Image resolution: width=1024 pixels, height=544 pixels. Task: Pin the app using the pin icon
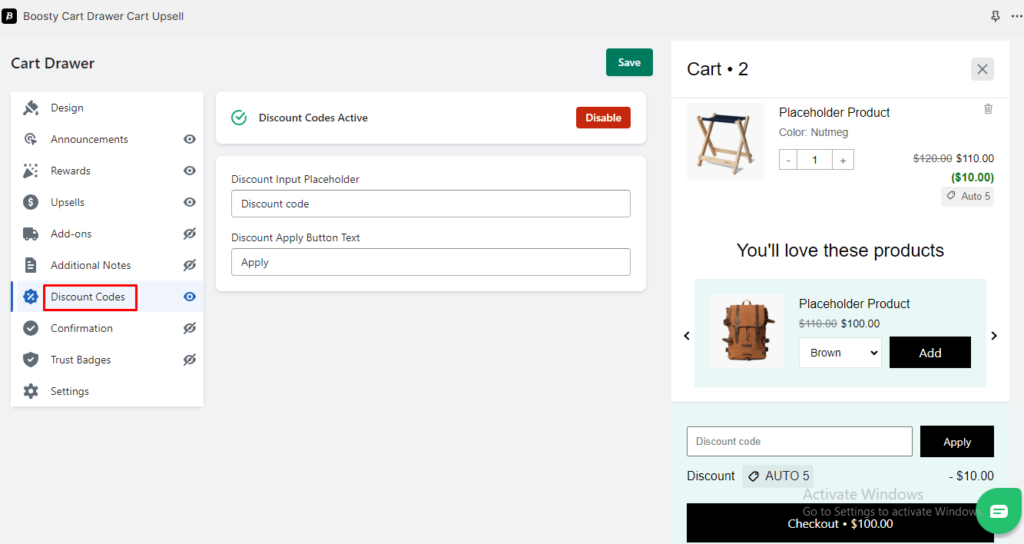tap(995, 16)
